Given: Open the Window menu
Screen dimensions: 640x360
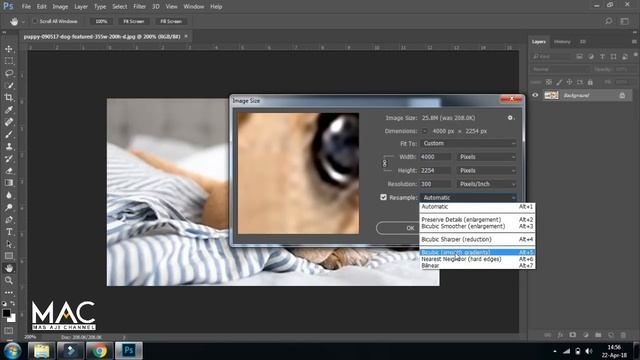Looking at the screenshot, I should [193, 7].
